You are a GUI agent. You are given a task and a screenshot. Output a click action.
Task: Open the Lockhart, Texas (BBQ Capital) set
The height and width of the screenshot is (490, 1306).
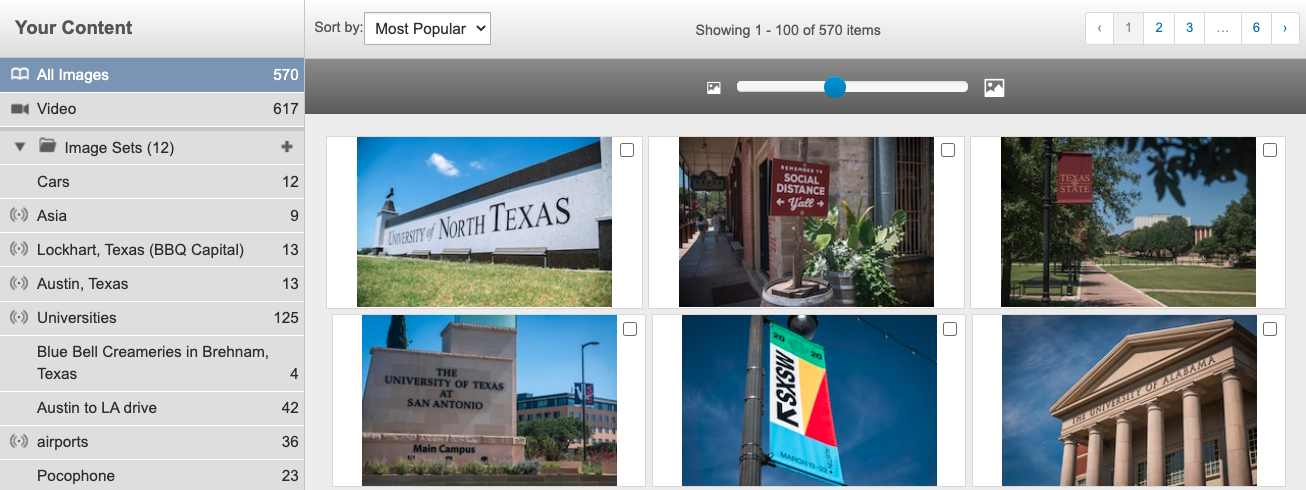coord(152,250)
